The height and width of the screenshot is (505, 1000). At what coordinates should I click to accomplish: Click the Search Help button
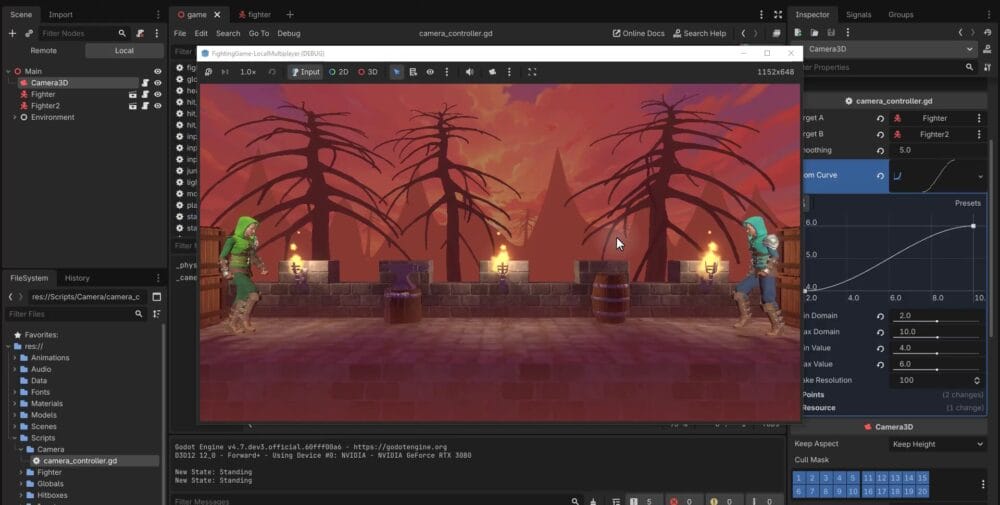700,33
